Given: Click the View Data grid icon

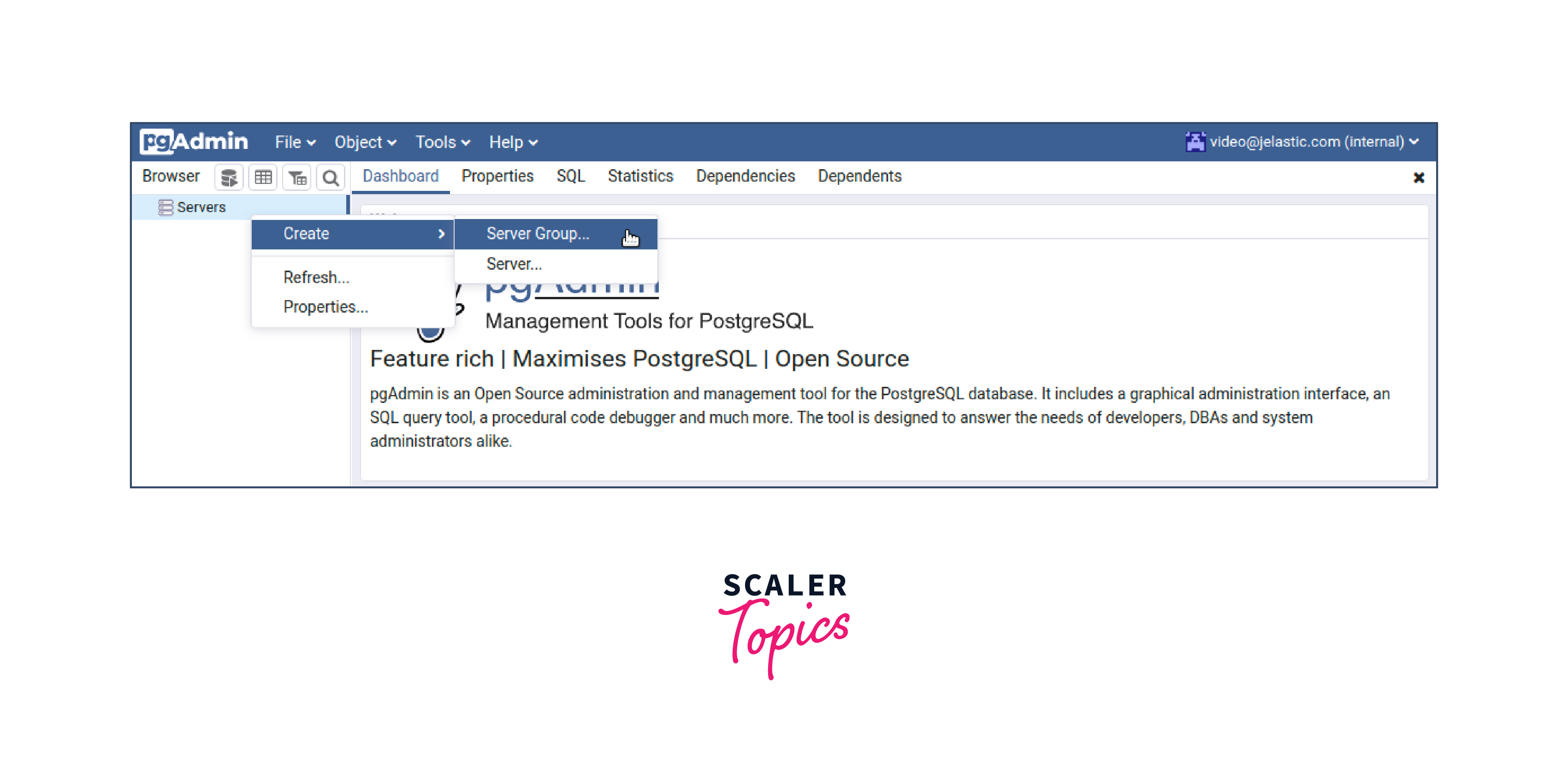Looking at the screenshot, I should [263, 177].
